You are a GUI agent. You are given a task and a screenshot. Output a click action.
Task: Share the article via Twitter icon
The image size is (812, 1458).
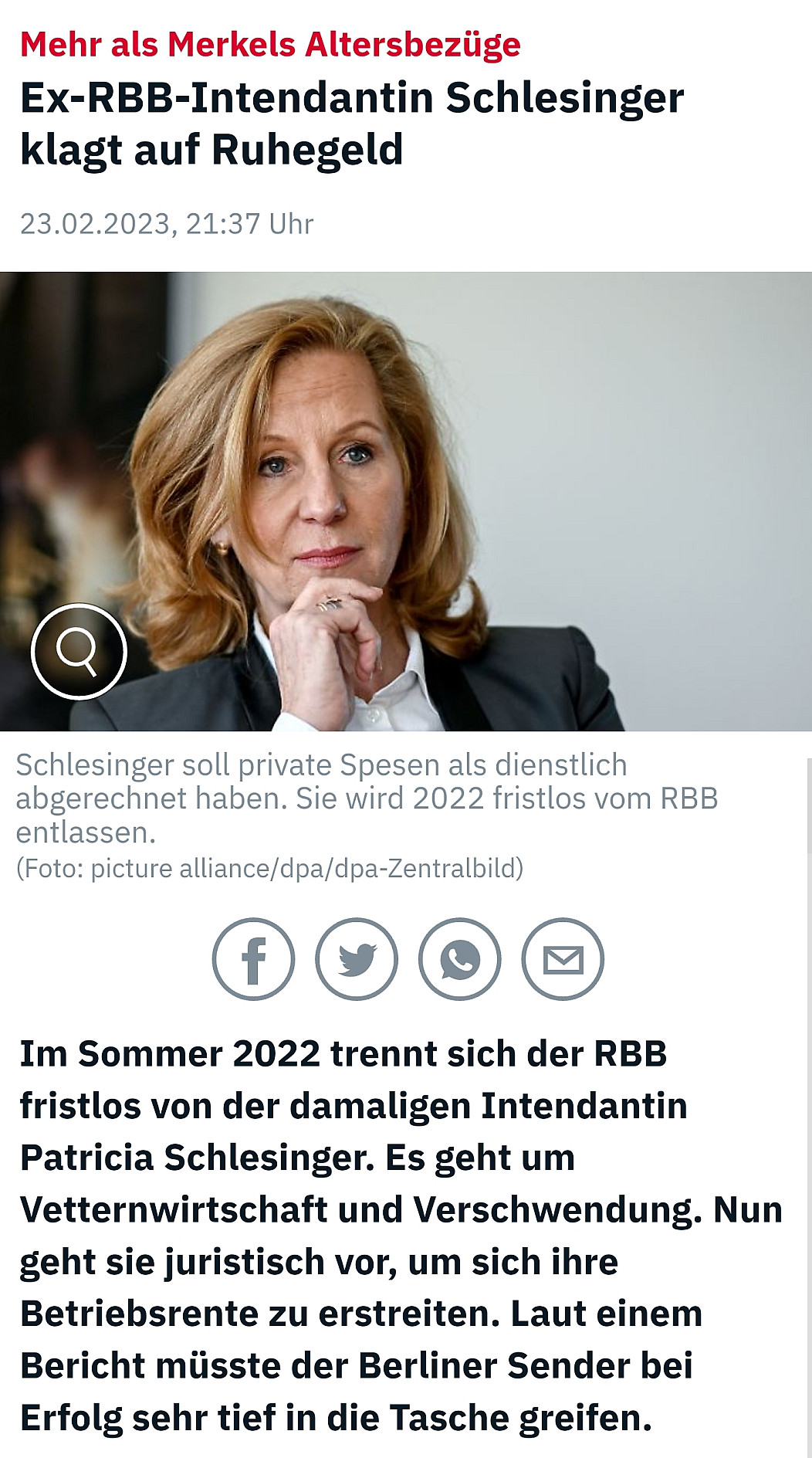pyautogui.click(x=357, y=959)
